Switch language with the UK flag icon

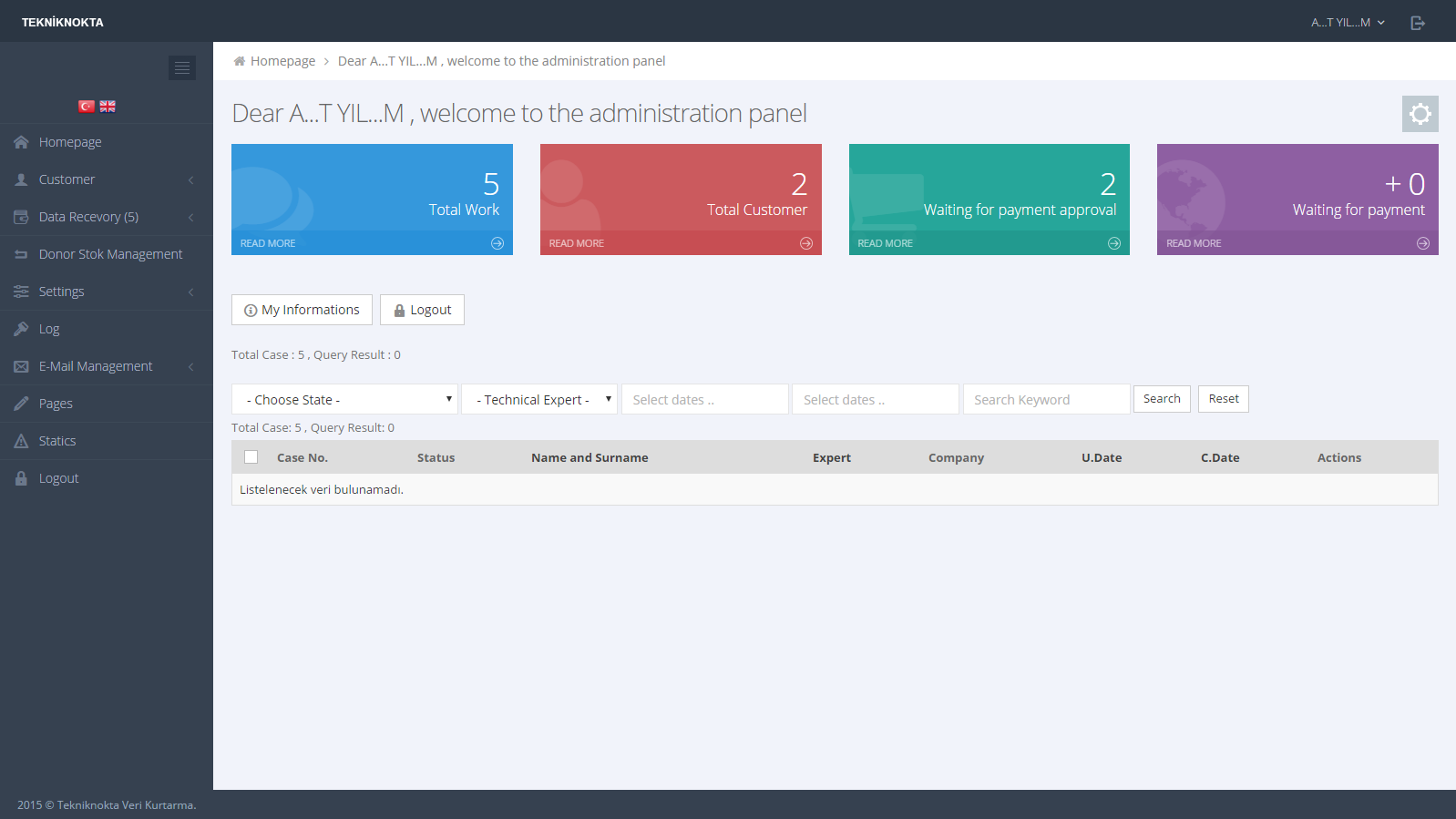point(108,107)
